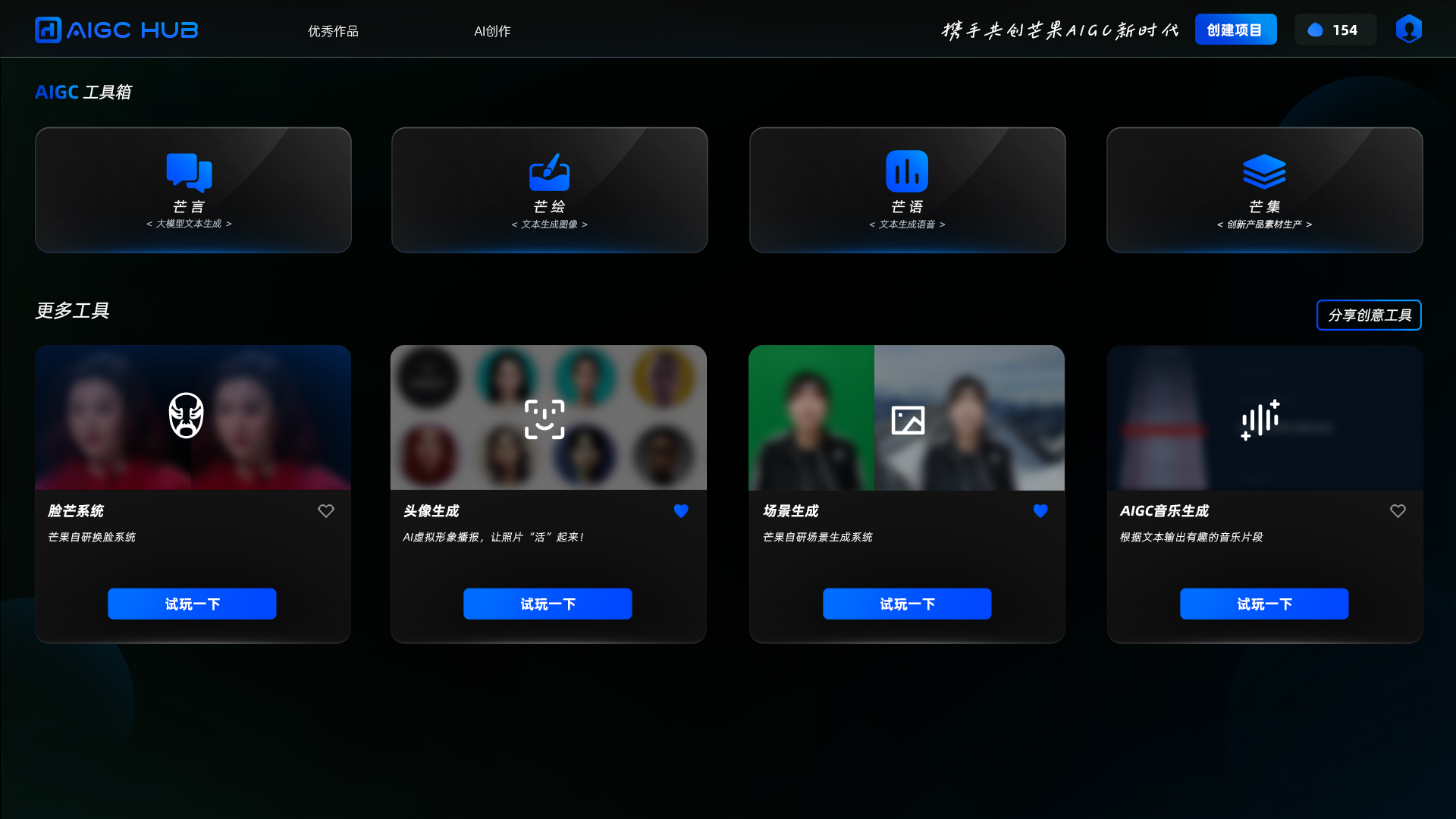The height and width of the screenshot is (819, 1456).
Task: Favorite AIGC音乐生成 with the heart
Action: (x=1398, y=511)
